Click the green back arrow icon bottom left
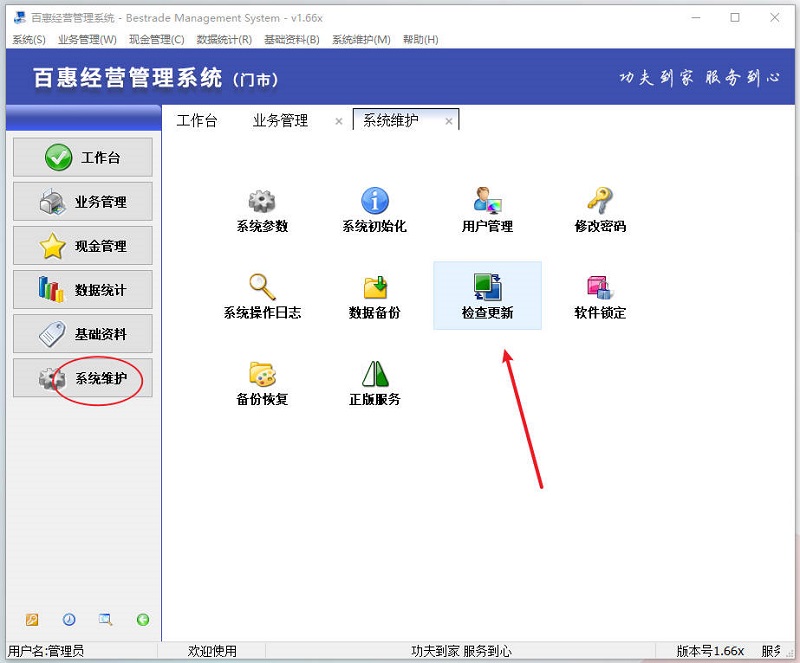 point(144,620)
